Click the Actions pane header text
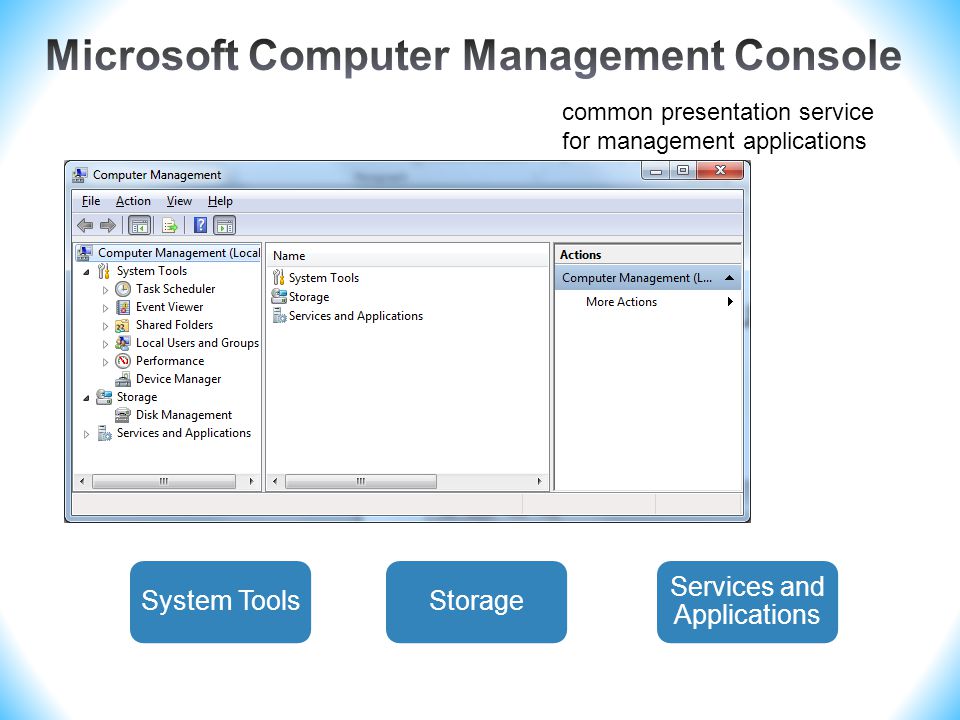Viewport: 960px width, 720px height. [x=580, y=255]
